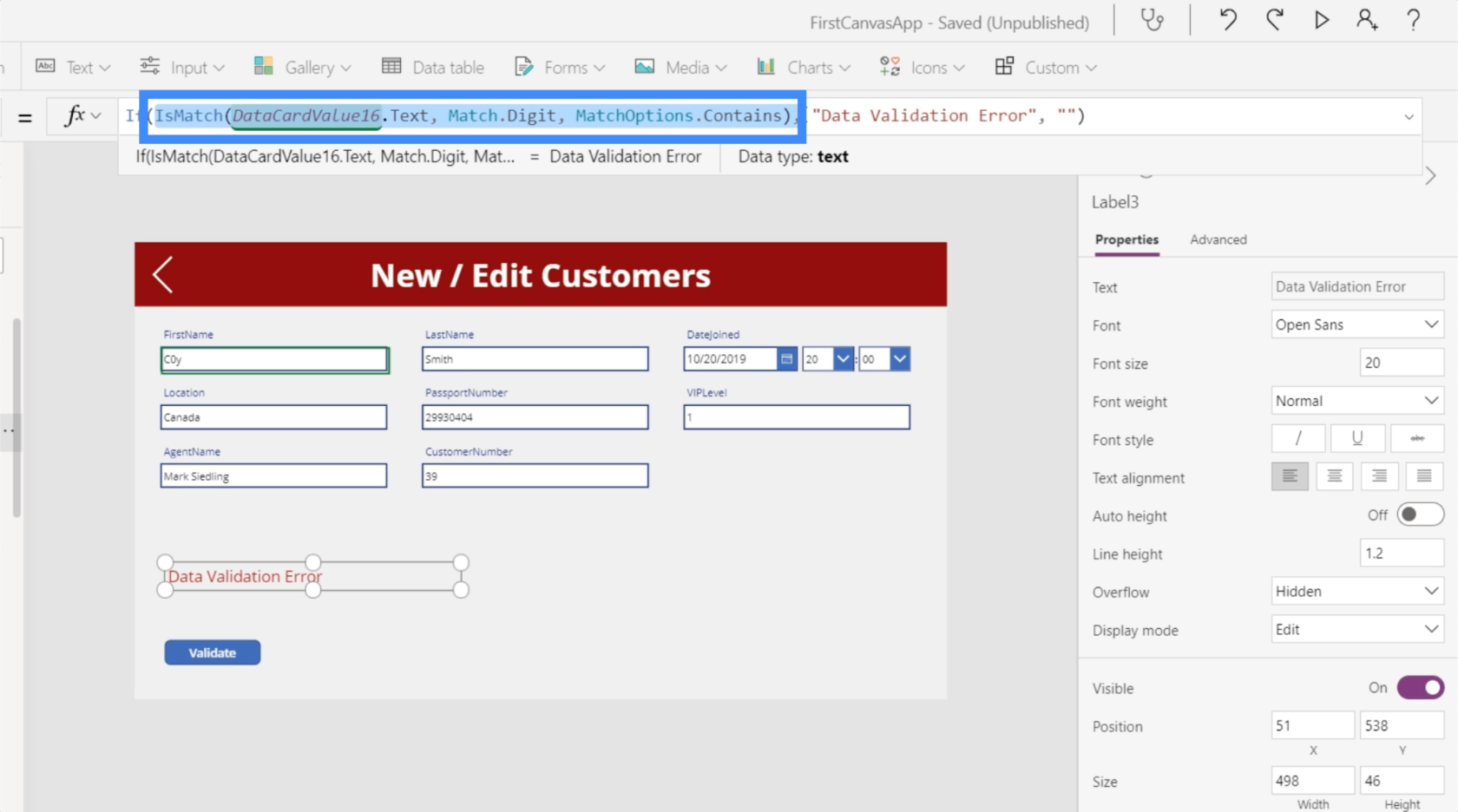Click the strikethrough font style button
Screen dimensions: 1458x812
point(1417,439)
